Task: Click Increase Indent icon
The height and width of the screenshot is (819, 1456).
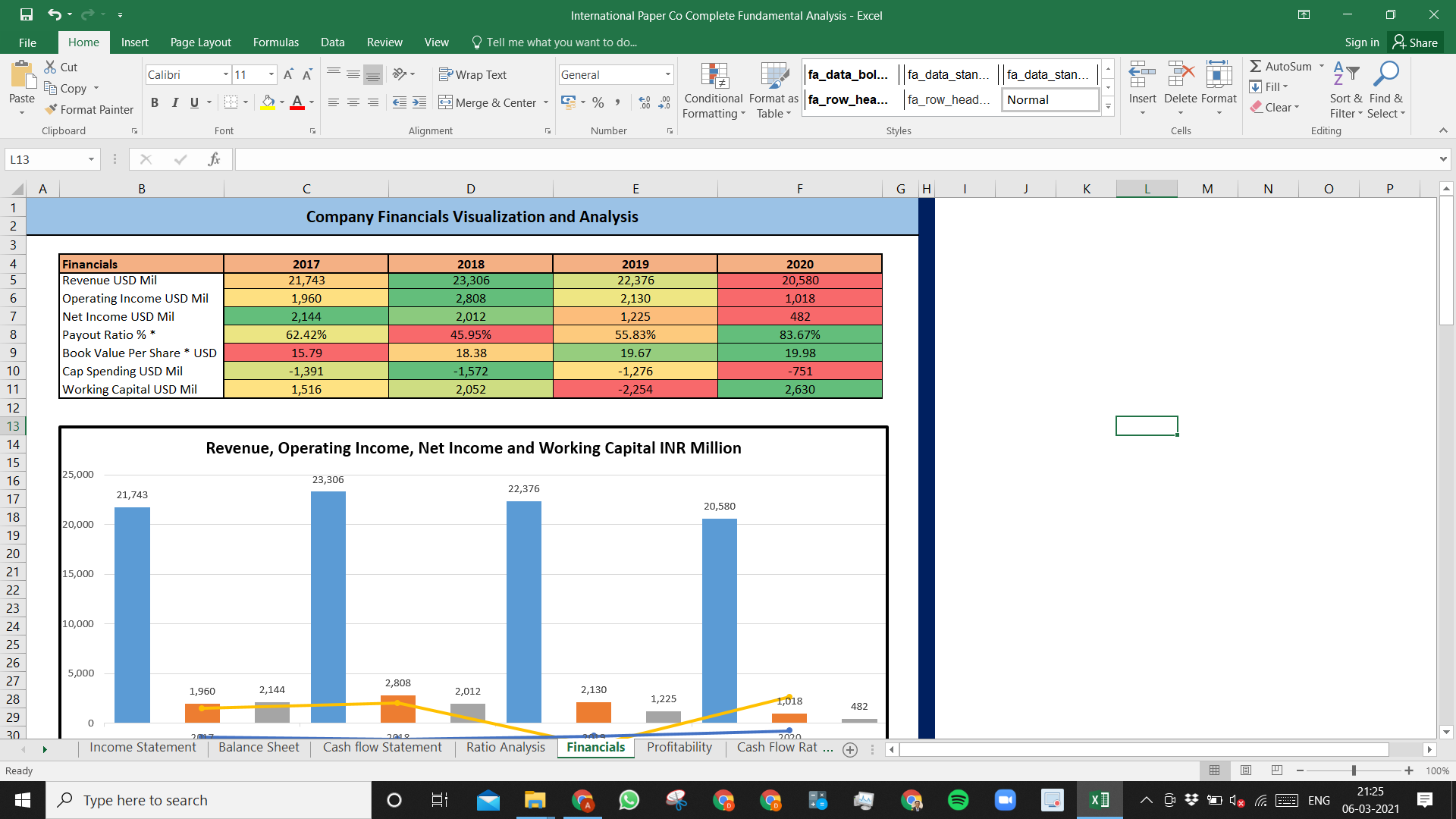Action: coord(419,102)
